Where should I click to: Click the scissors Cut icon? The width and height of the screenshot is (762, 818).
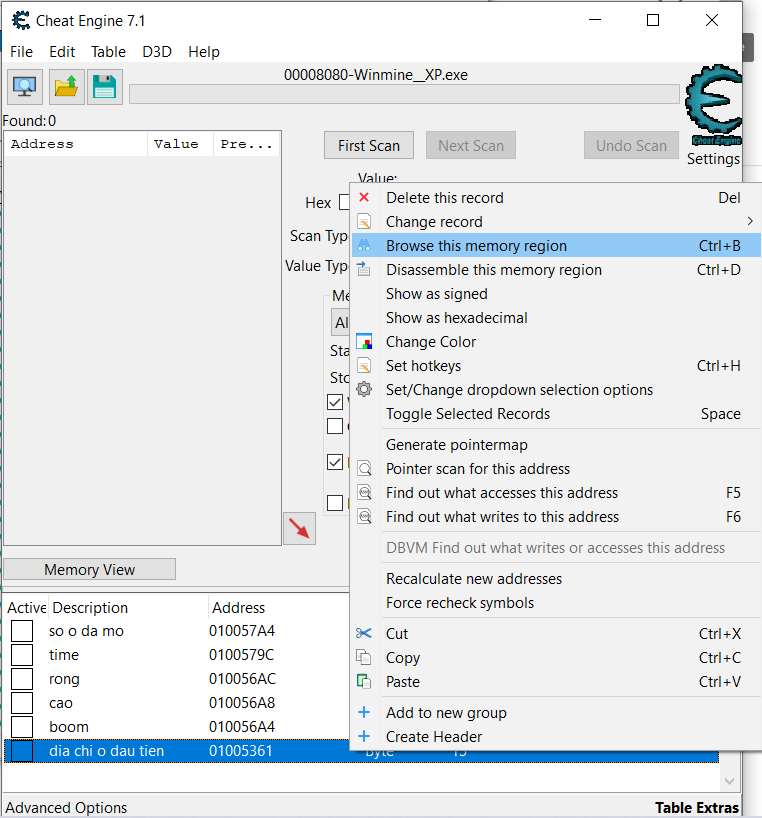point(364,633)
